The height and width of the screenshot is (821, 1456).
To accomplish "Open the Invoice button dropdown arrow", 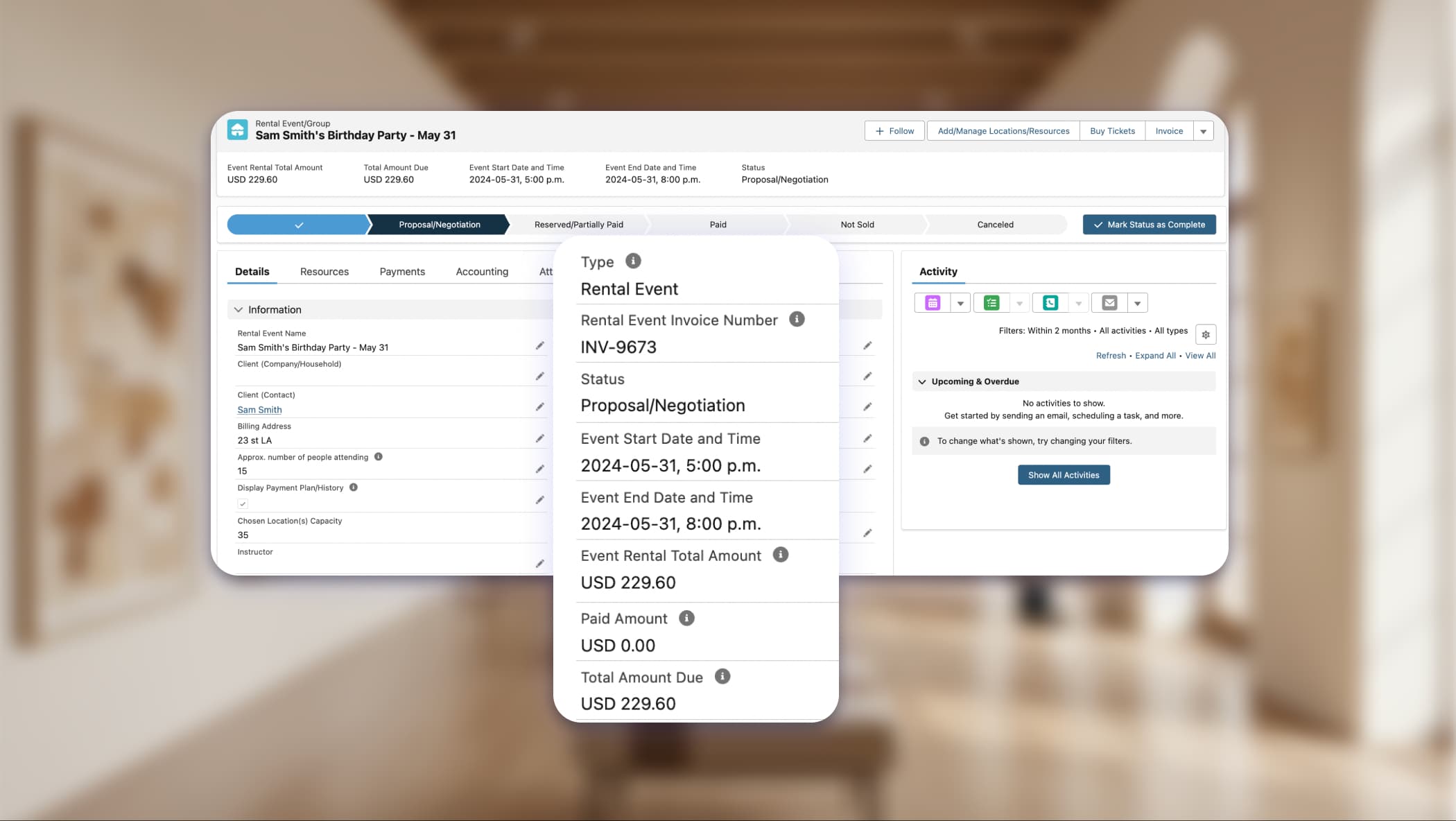I will 1204,130.
